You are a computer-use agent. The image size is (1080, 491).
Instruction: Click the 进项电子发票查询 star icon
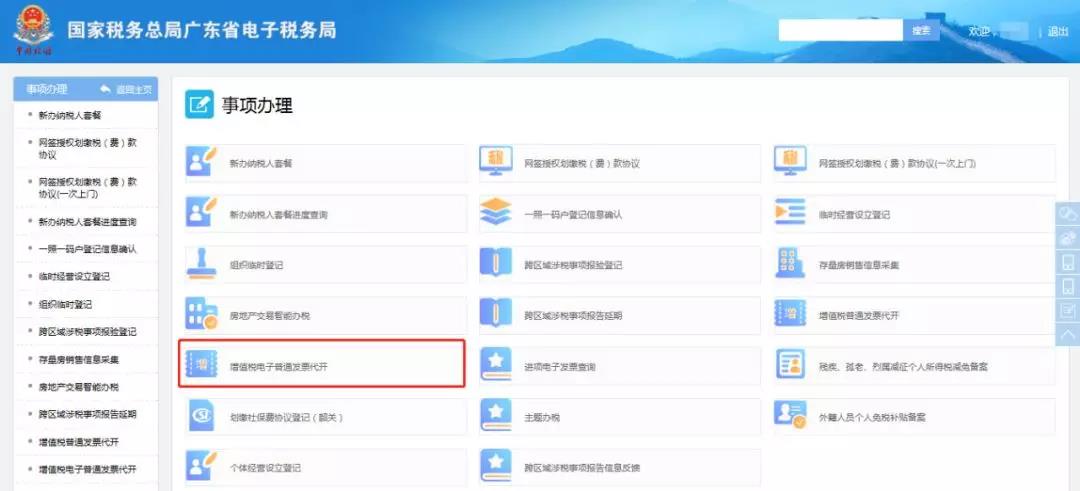coord(495,366)
